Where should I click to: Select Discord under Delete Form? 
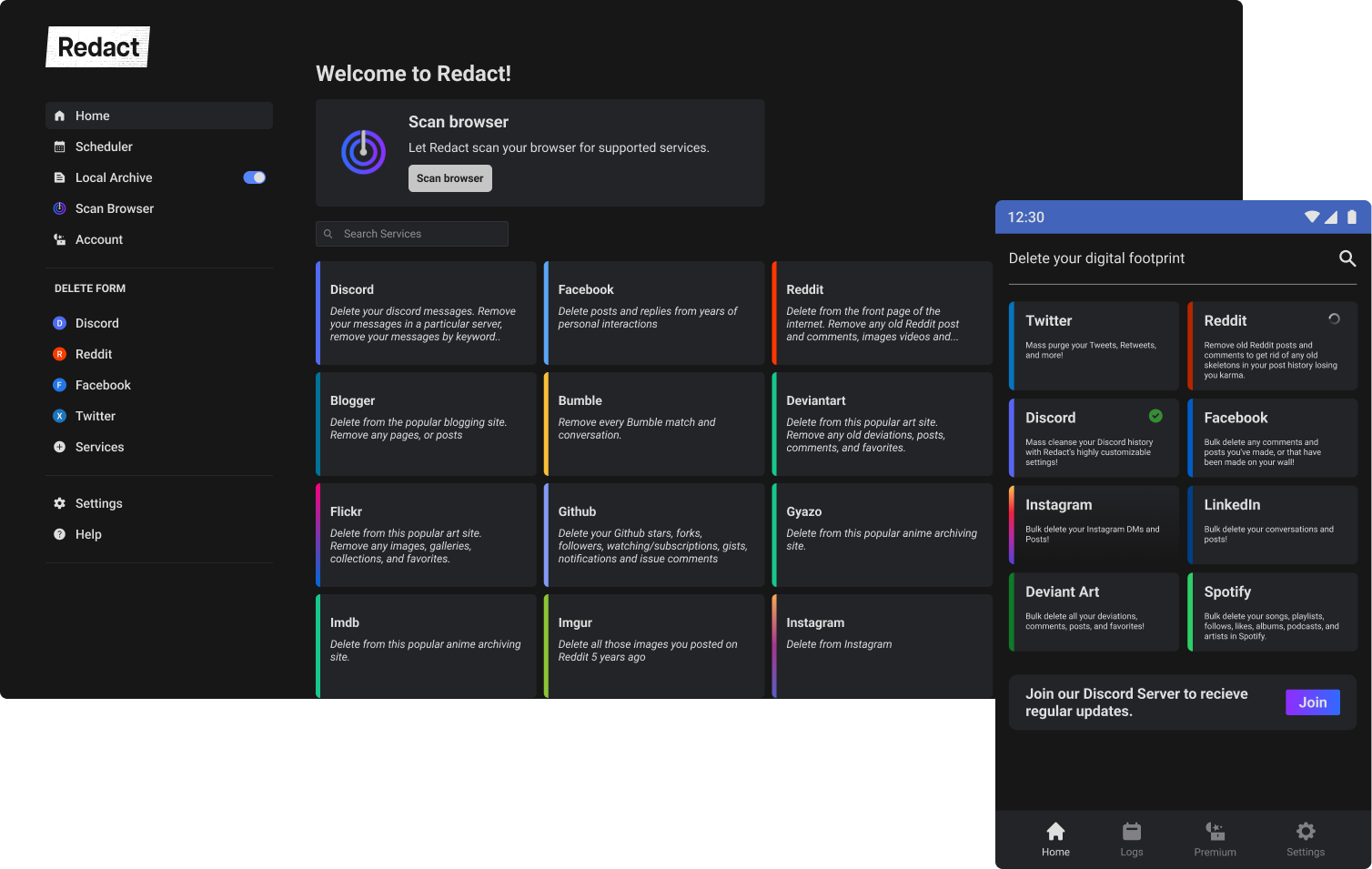tap(96, 323)
